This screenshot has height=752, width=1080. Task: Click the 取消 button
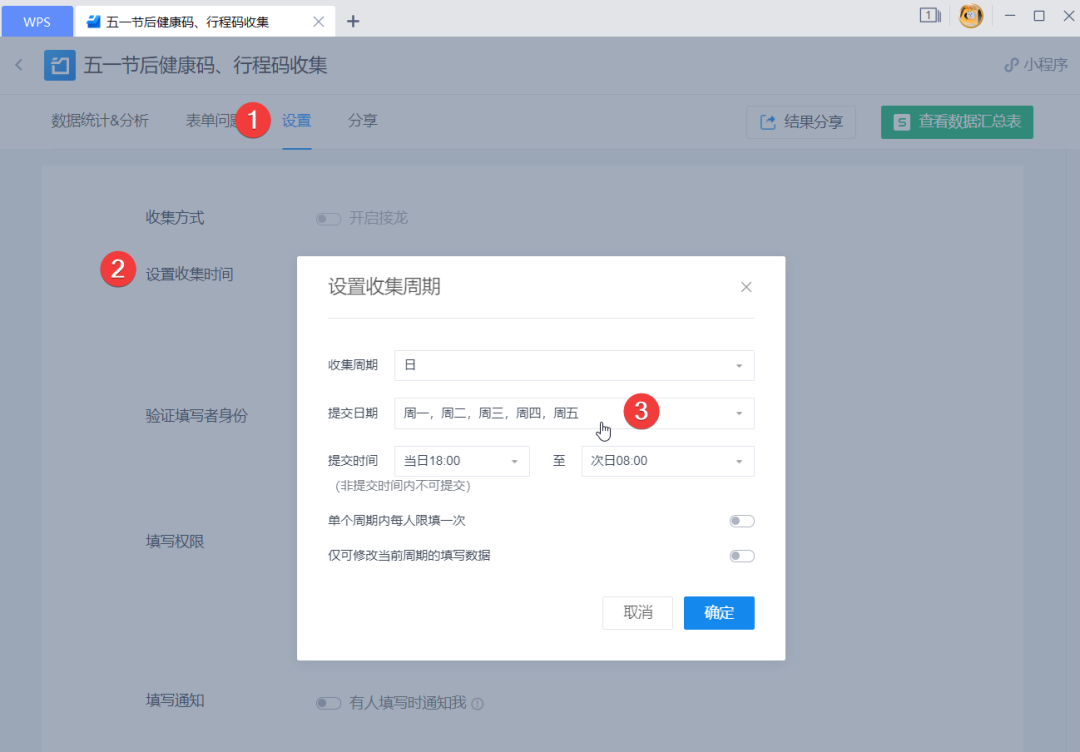click(x=637, y=613)
